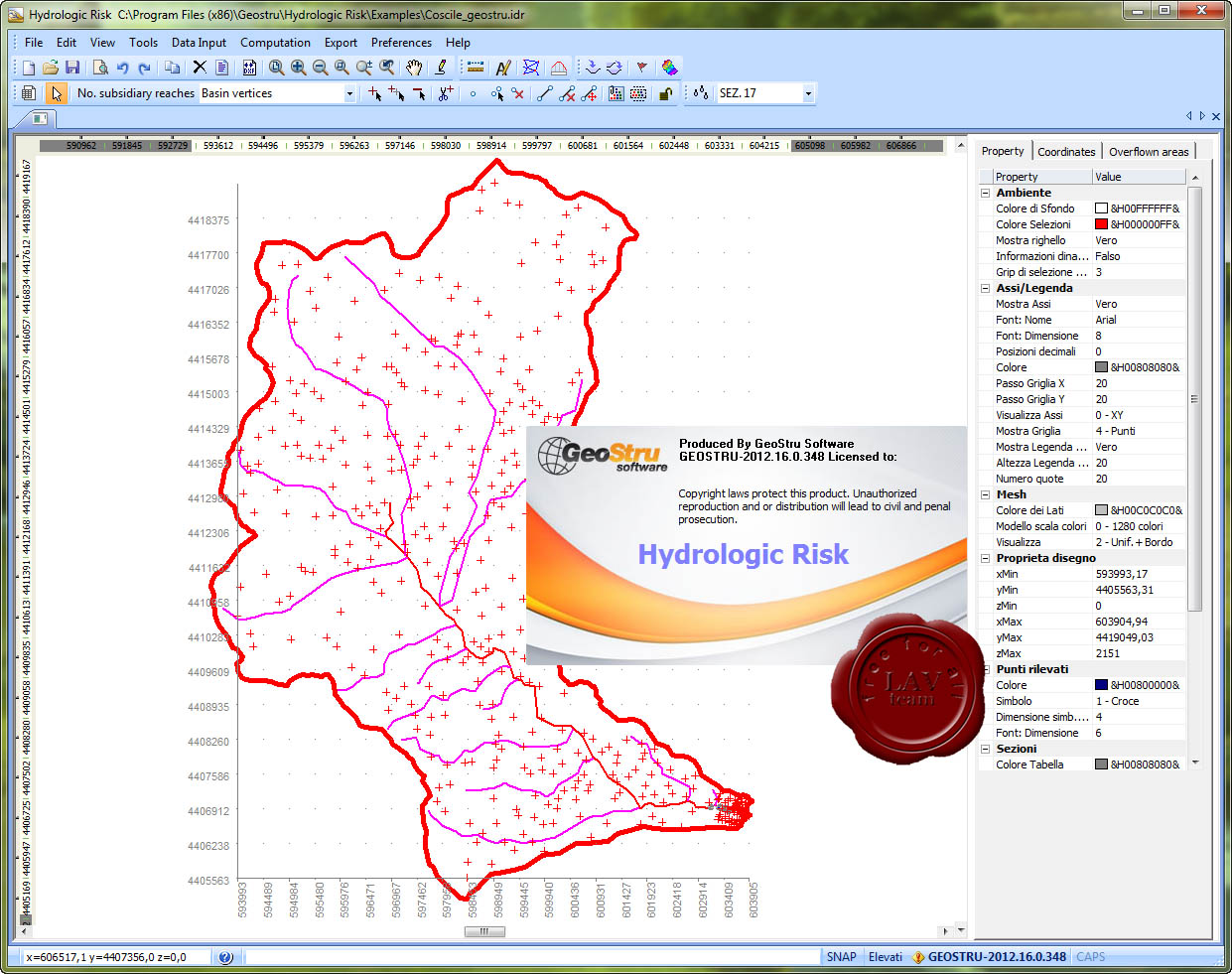Save the current project
Screen dimensions: 1232x974
tap(72, 68)
